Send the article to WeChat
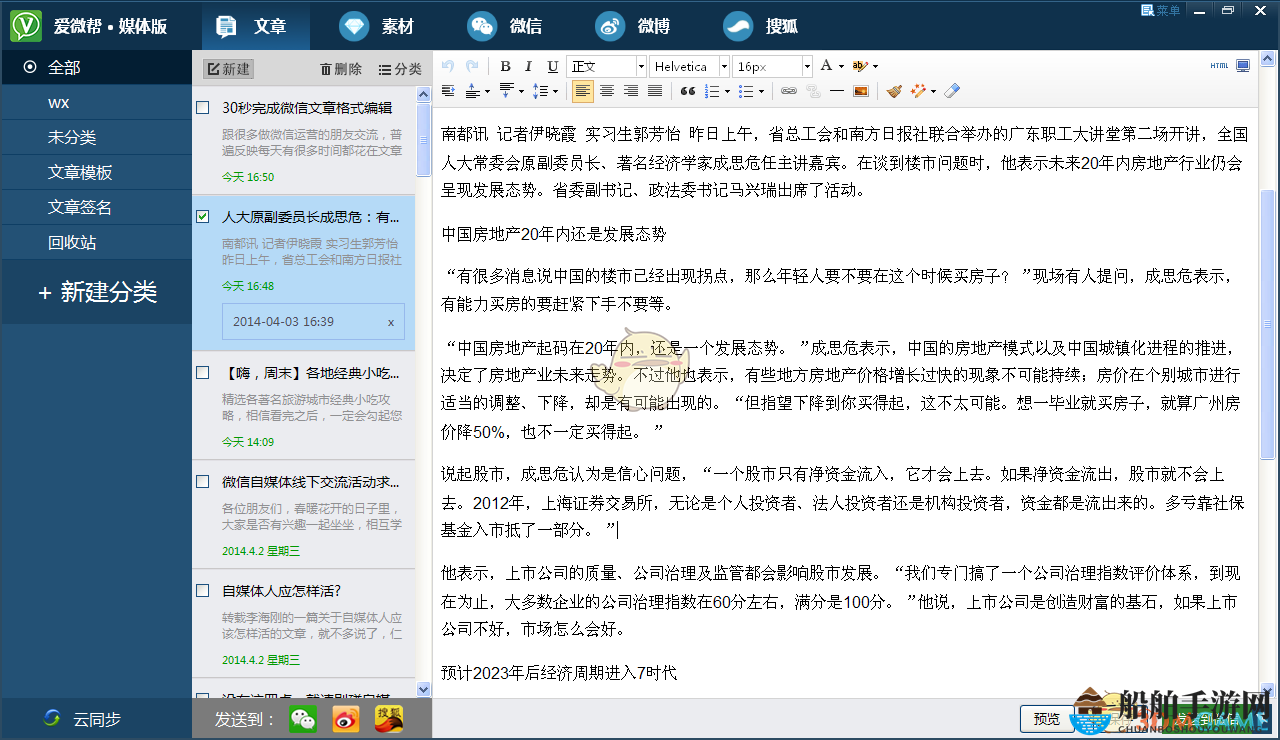The image size is (1280, 740). click(x=303, y=719)
